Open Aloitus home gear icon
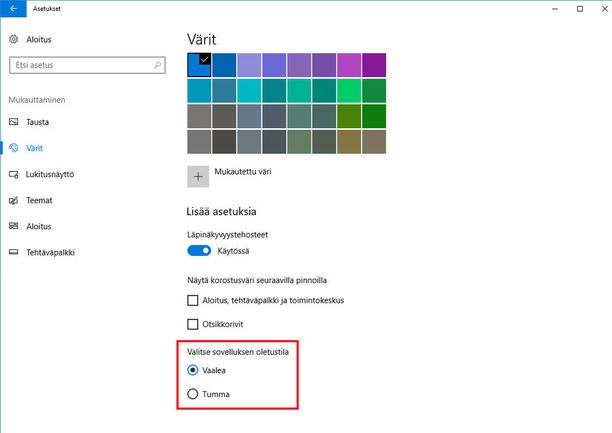The height and width of the screenshot is (433, 612). tap(14, 39)
